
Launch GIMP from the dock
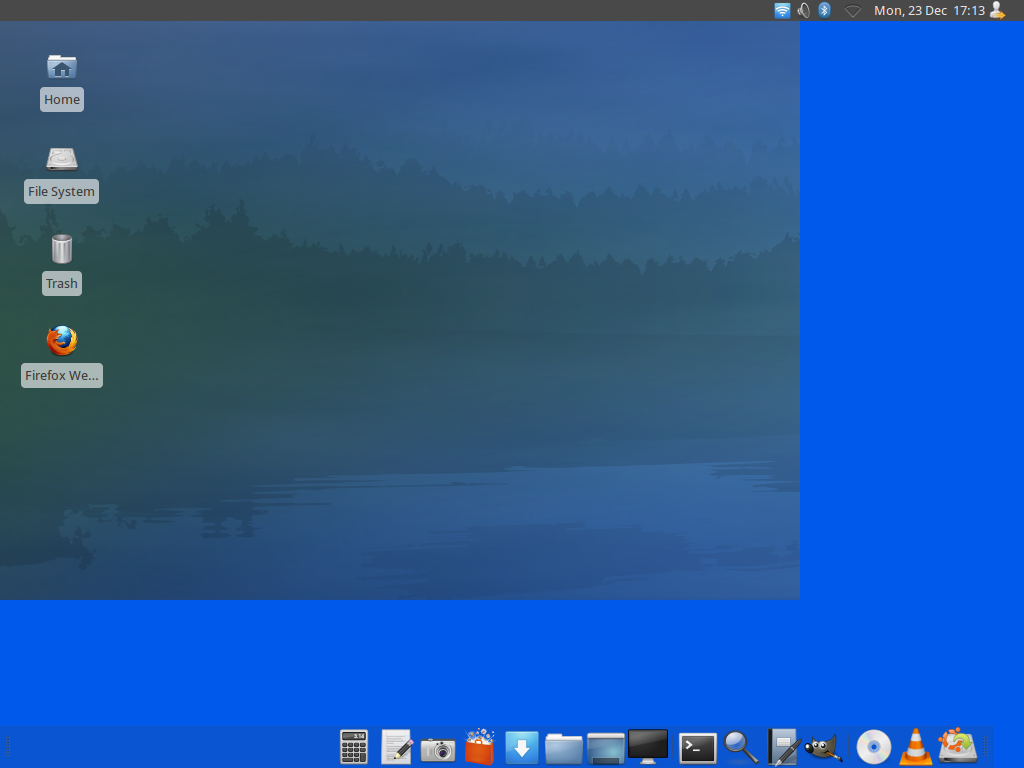tap(823, 748)
